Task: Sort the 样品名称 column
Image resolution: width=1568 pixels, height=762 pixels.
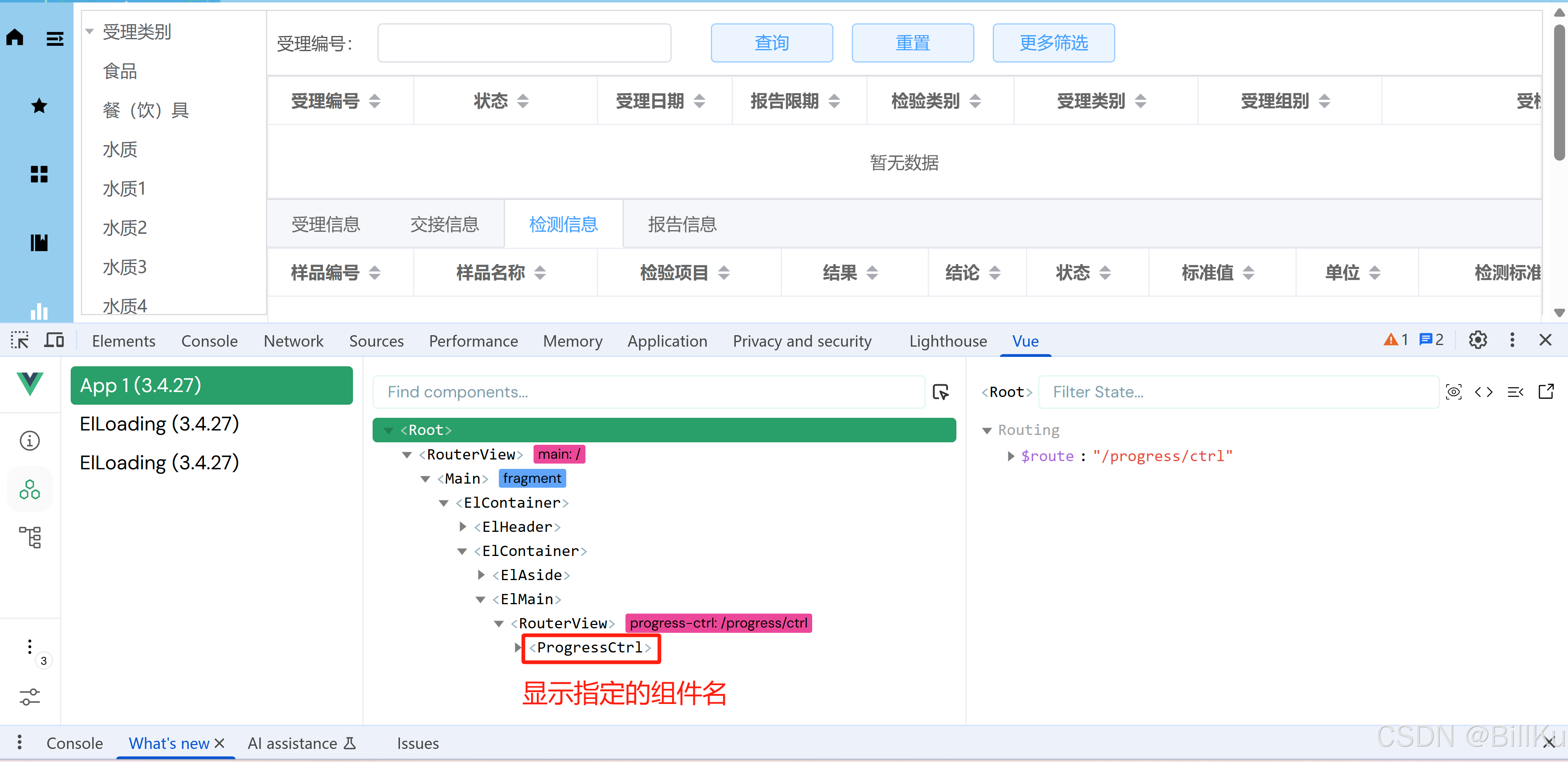Action: (x=540, y=272)
